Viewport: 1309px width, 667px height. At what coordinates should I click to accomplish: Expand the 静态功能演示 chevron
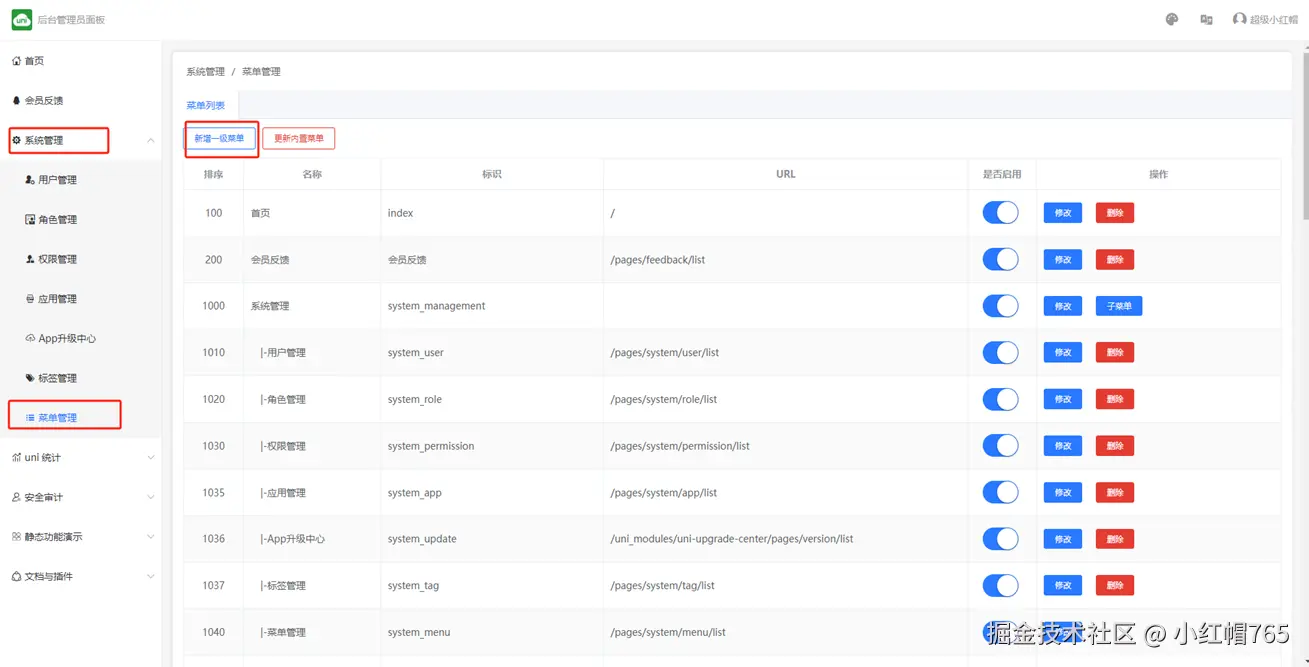(x=151, y=537)
